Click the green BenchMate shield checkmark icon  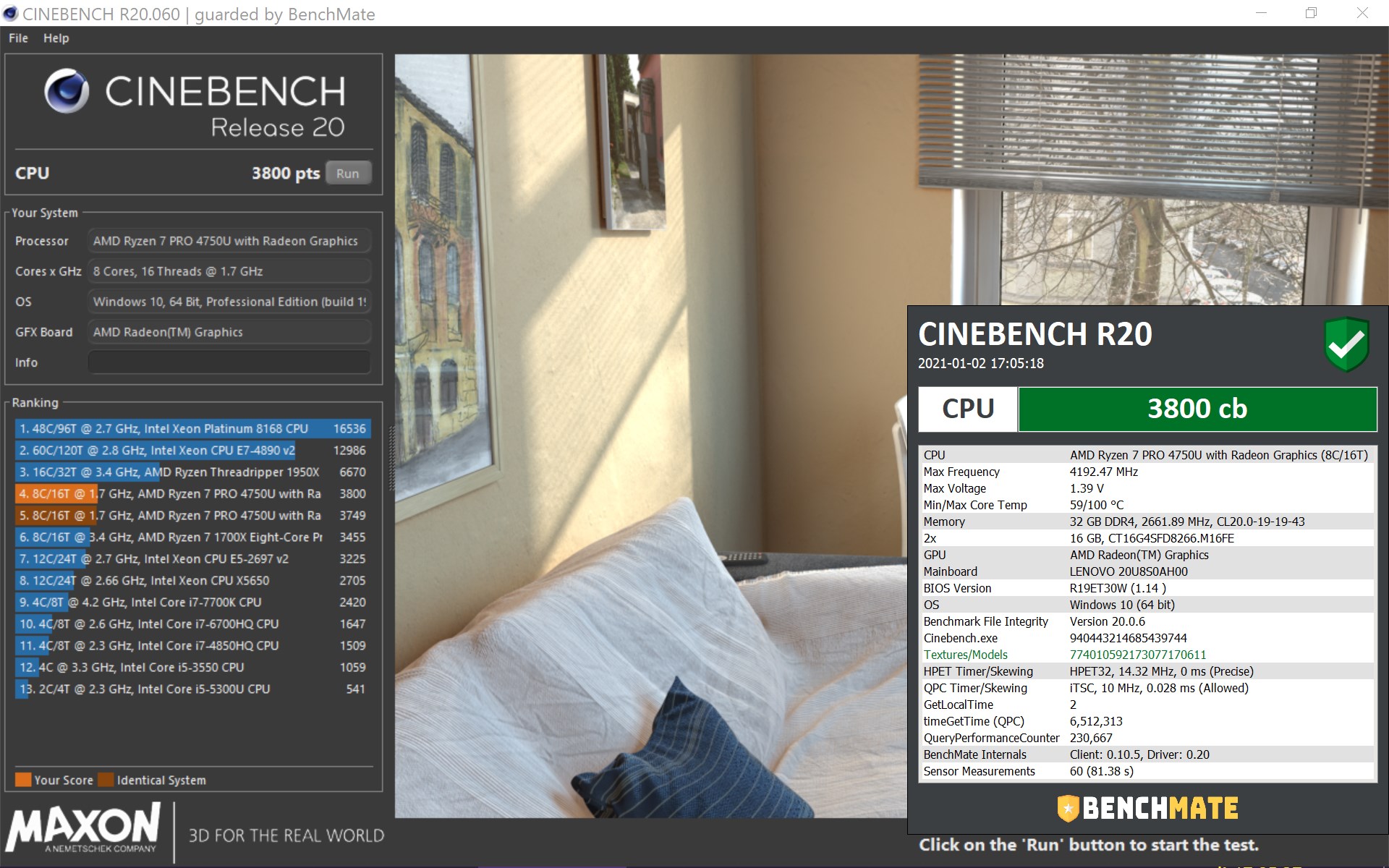click(x=1346, y=344)
